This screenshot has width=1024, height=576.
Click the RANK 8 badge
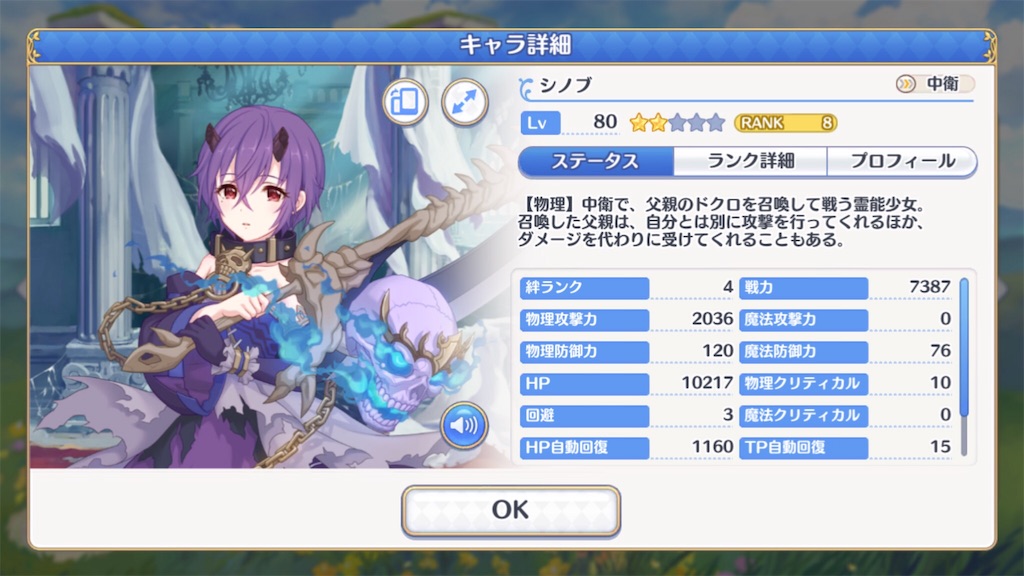pos(786,123)
